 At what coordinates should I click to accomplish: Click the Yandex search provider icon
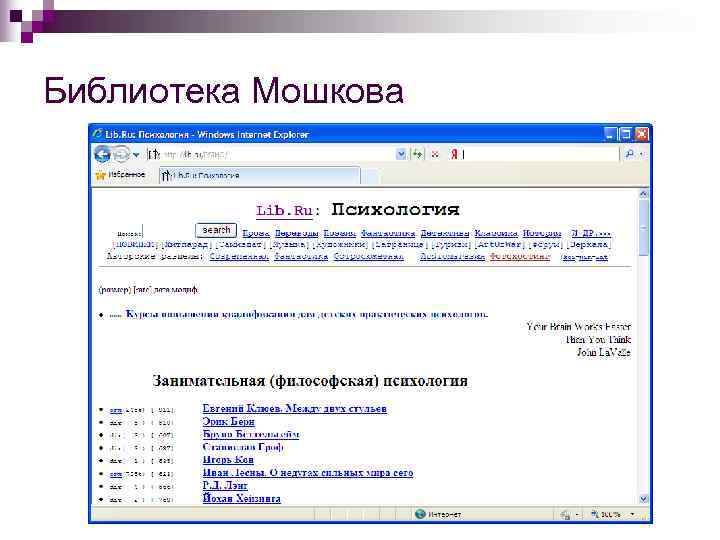[454, 154]
